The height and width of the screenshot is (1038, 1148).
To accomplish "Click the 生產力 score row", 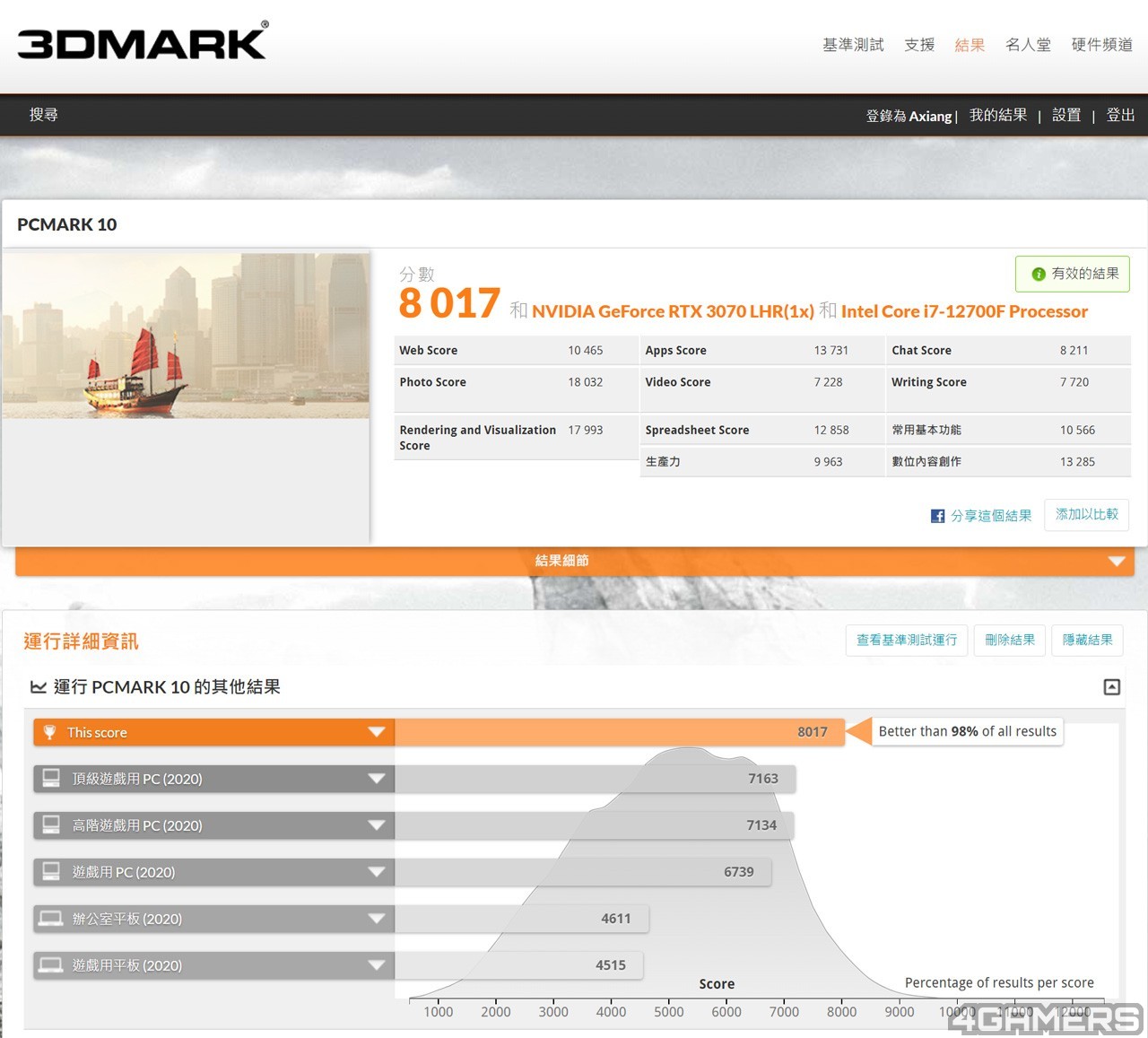I will pos(761,462).
